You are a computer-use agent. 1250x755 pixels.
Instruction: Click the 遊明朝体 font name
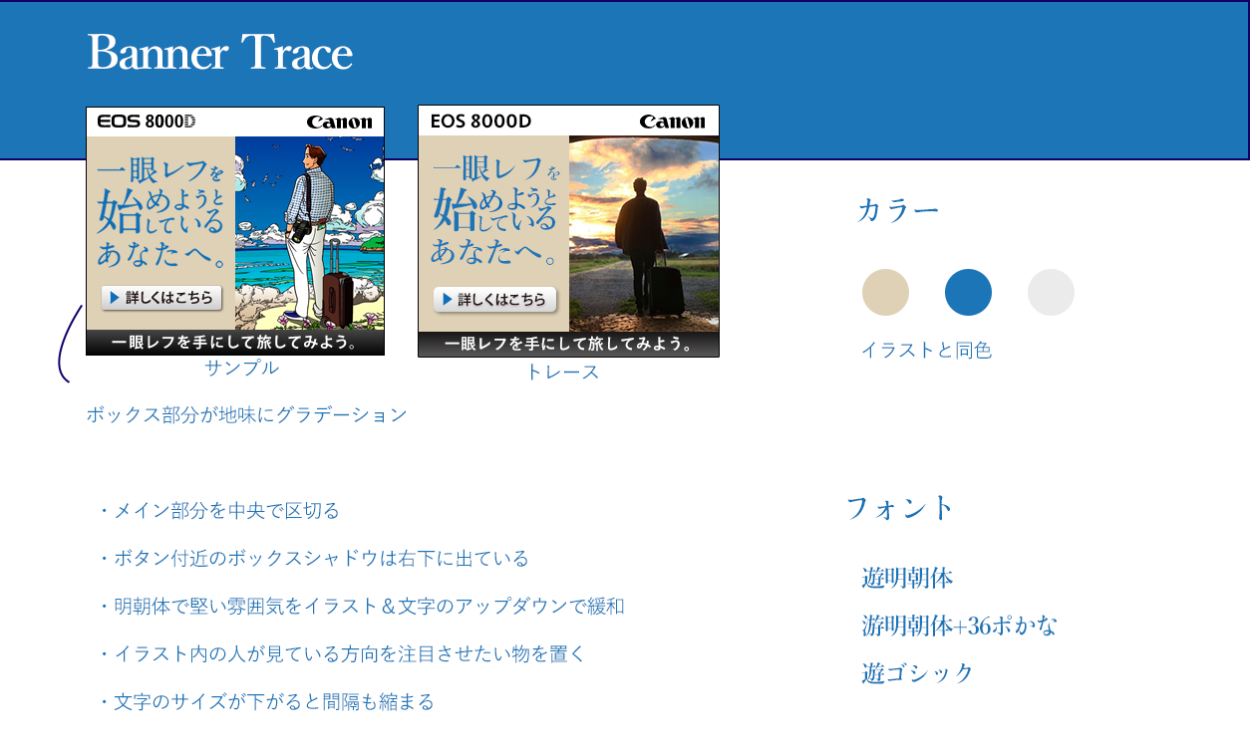coord(907,578)
